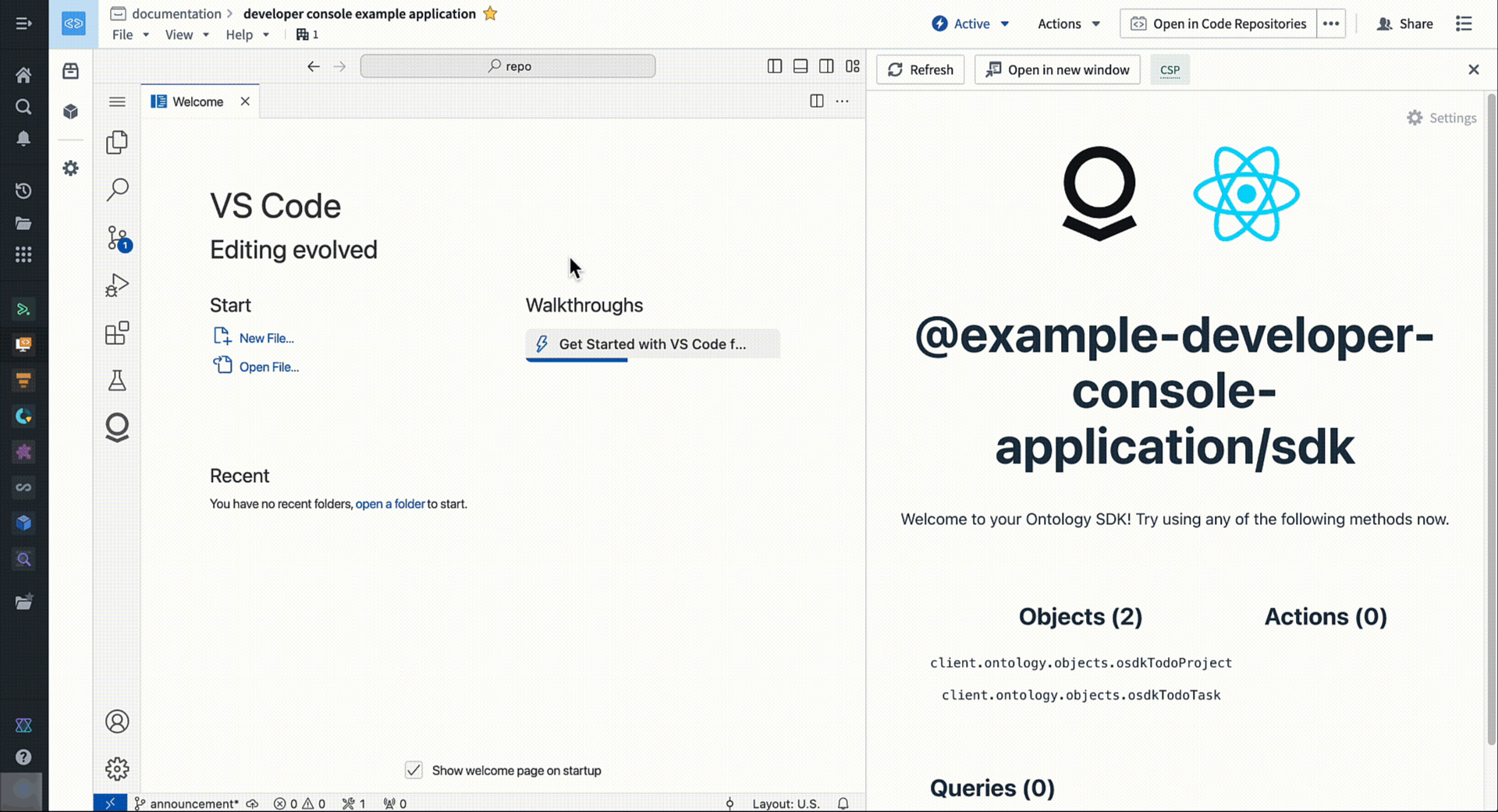
Task: Open the more options ellipsis next to Code Repositories
Action: click(1331, 23)
